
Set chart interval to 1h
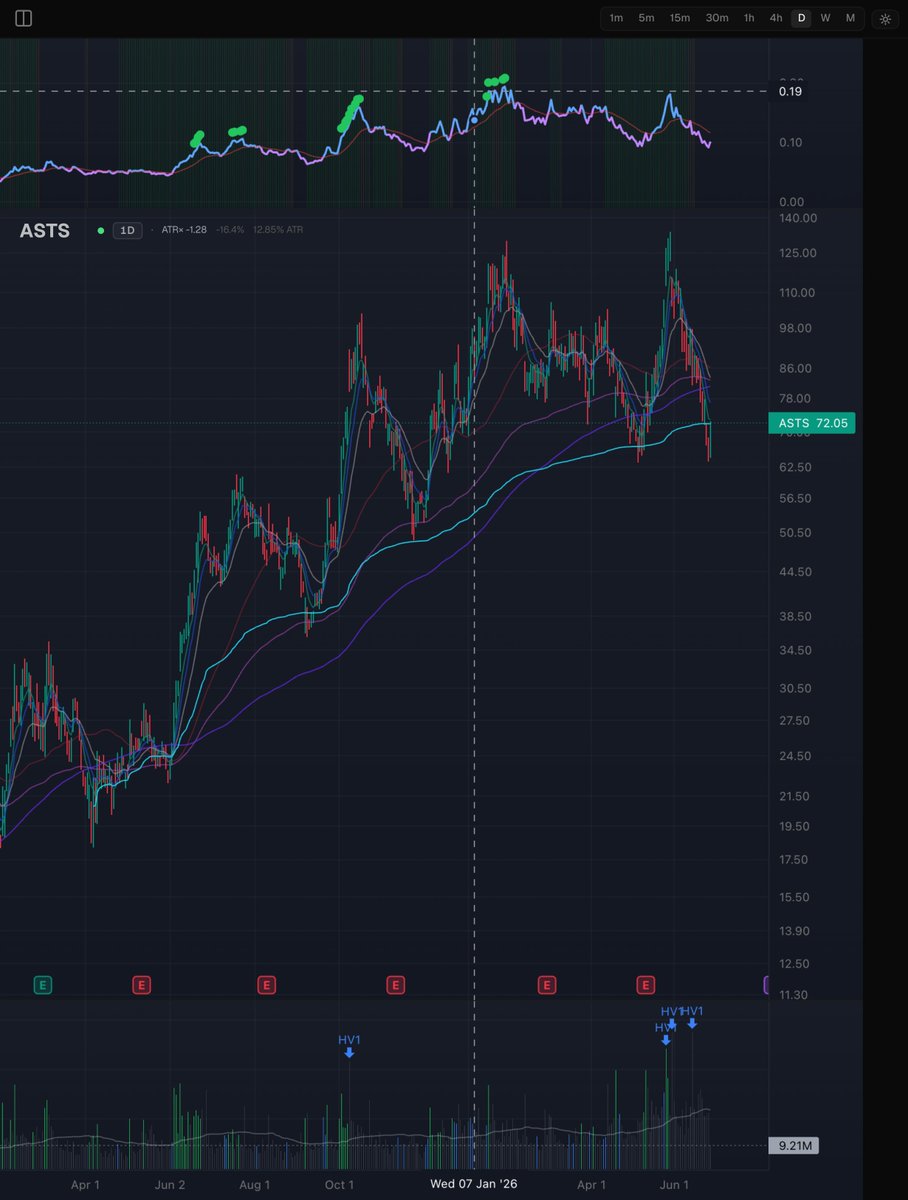749,18
